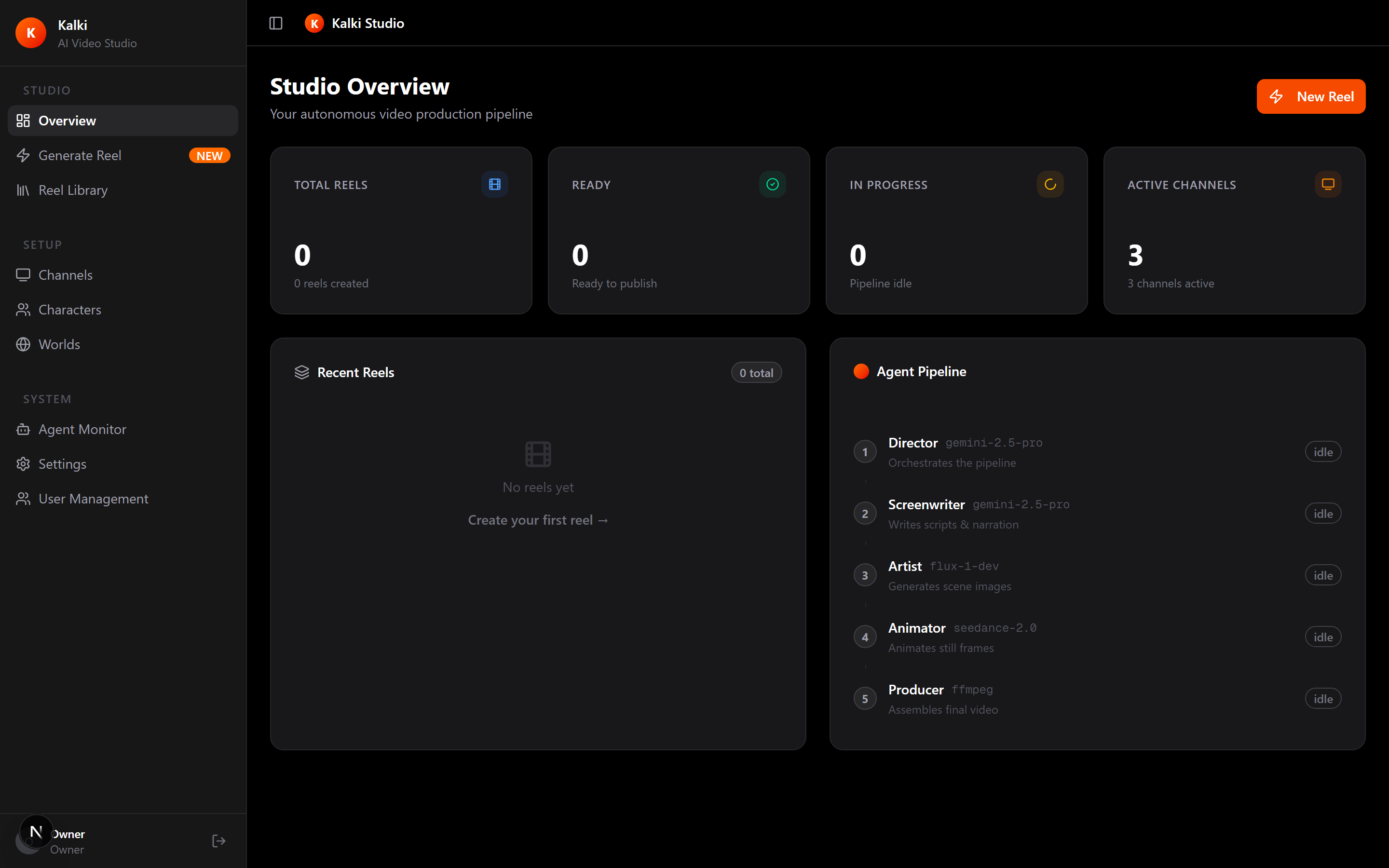Click the log out icon
The image size is (1389, 868).
[218, 841]
